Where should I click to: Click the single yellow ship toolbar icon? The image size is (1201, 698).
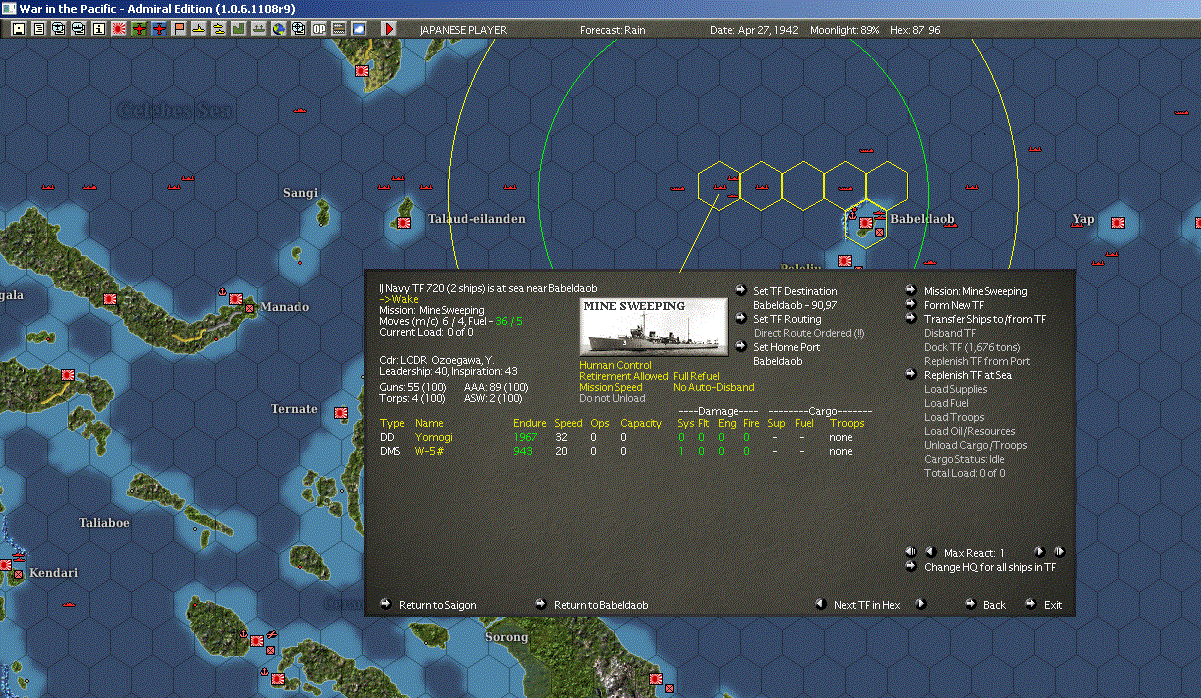[198, 29]
